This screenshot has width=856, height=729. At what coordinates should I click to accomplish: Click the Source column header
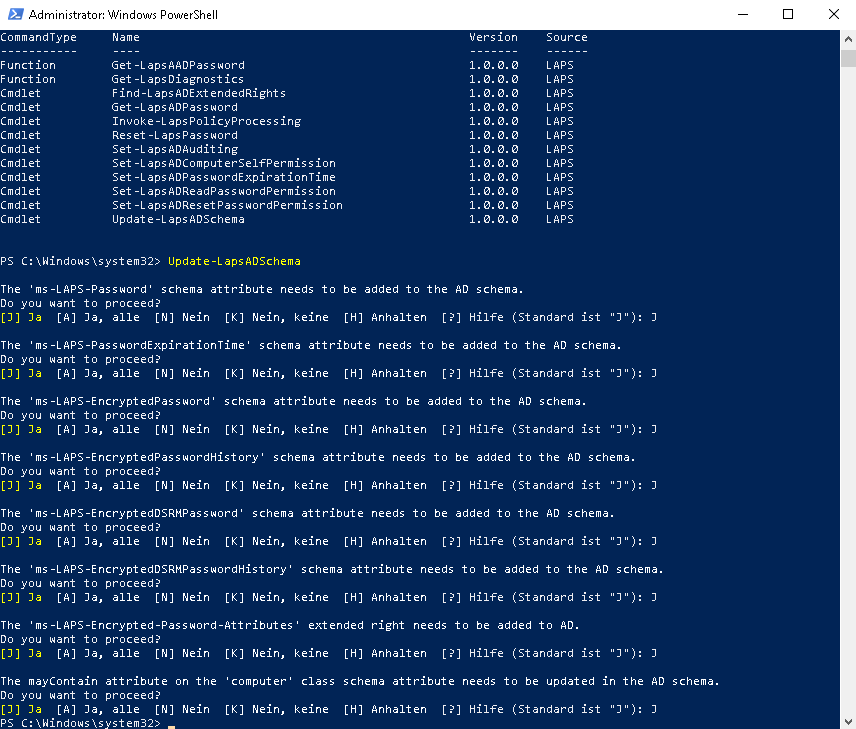[567, 37]
